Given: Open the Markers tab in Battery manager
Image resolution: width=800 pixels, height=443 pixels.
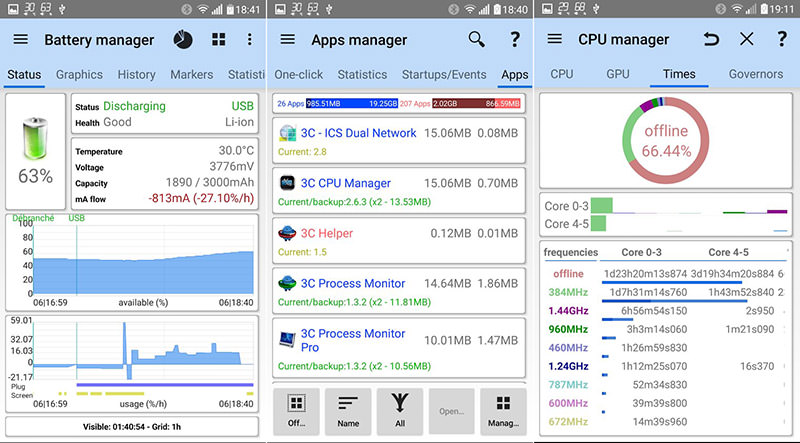Looking at the screenshot, I should point(191,75).
